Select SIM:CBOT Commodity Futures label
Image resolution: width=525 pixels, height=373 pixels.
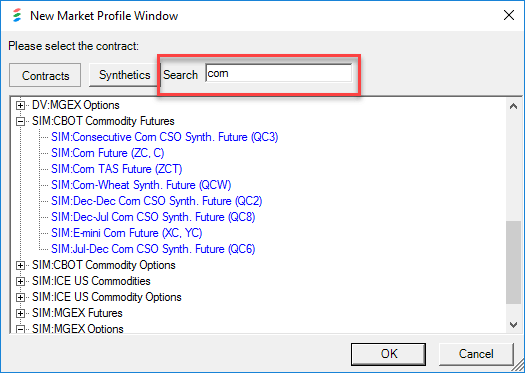pos(103,121)
